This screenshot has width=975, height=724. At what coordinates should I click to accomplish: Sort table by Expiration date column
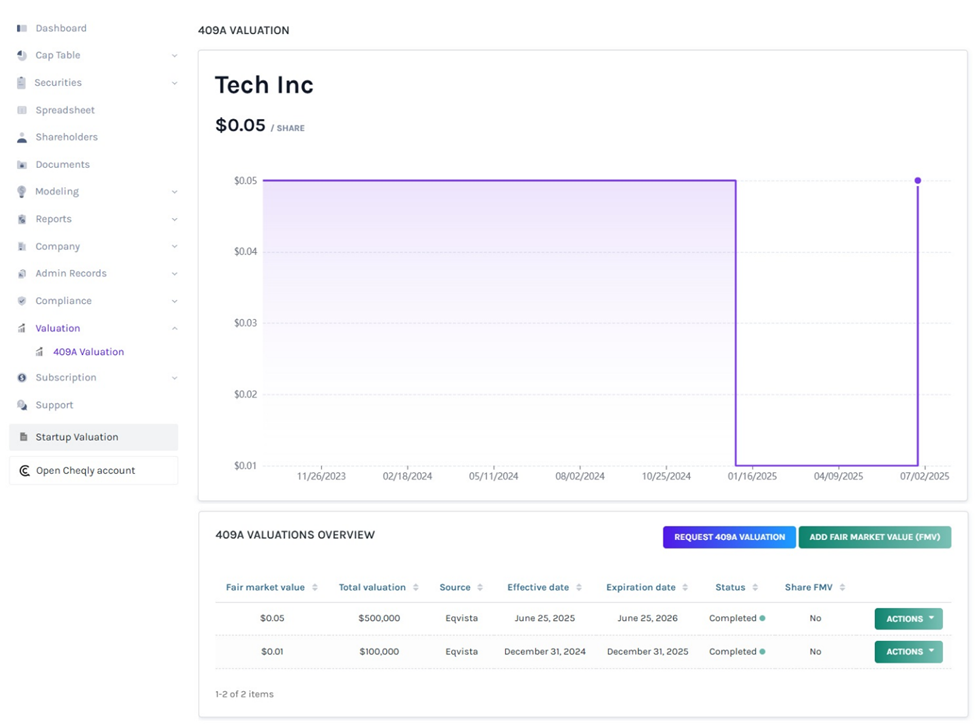685,588
